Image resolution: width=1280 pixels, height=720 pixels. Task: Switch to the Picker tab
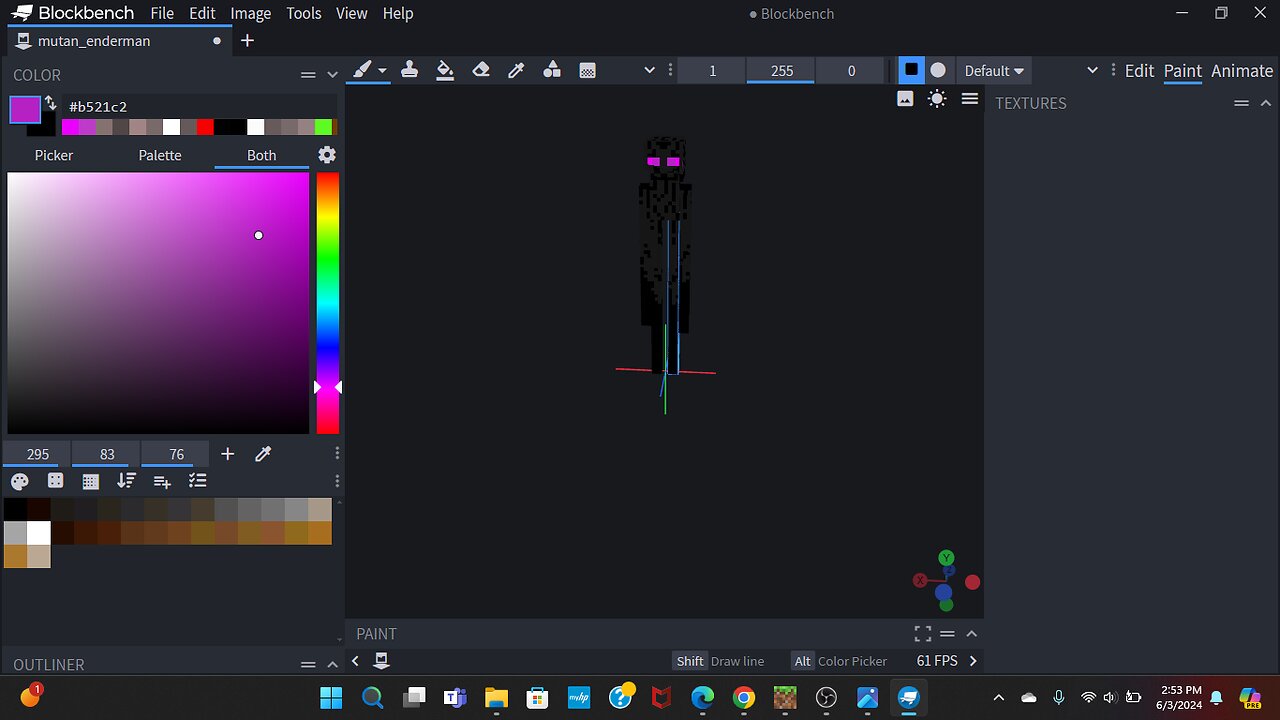click(54, 155)
